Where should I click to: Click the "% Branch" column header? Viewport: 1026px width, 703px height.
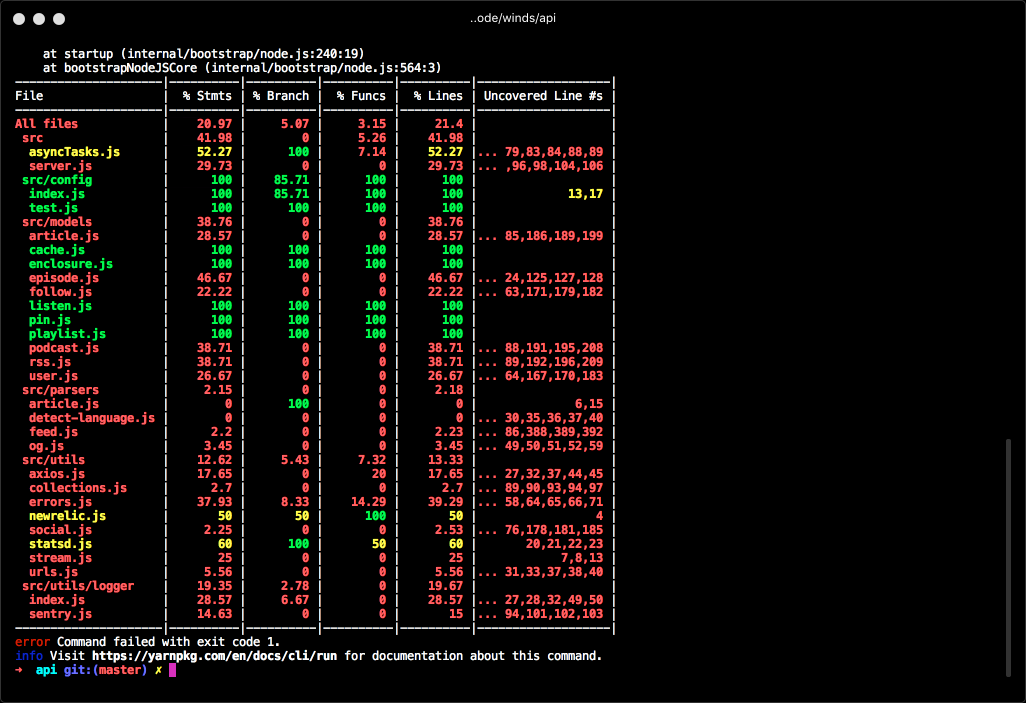click(280, 96)
